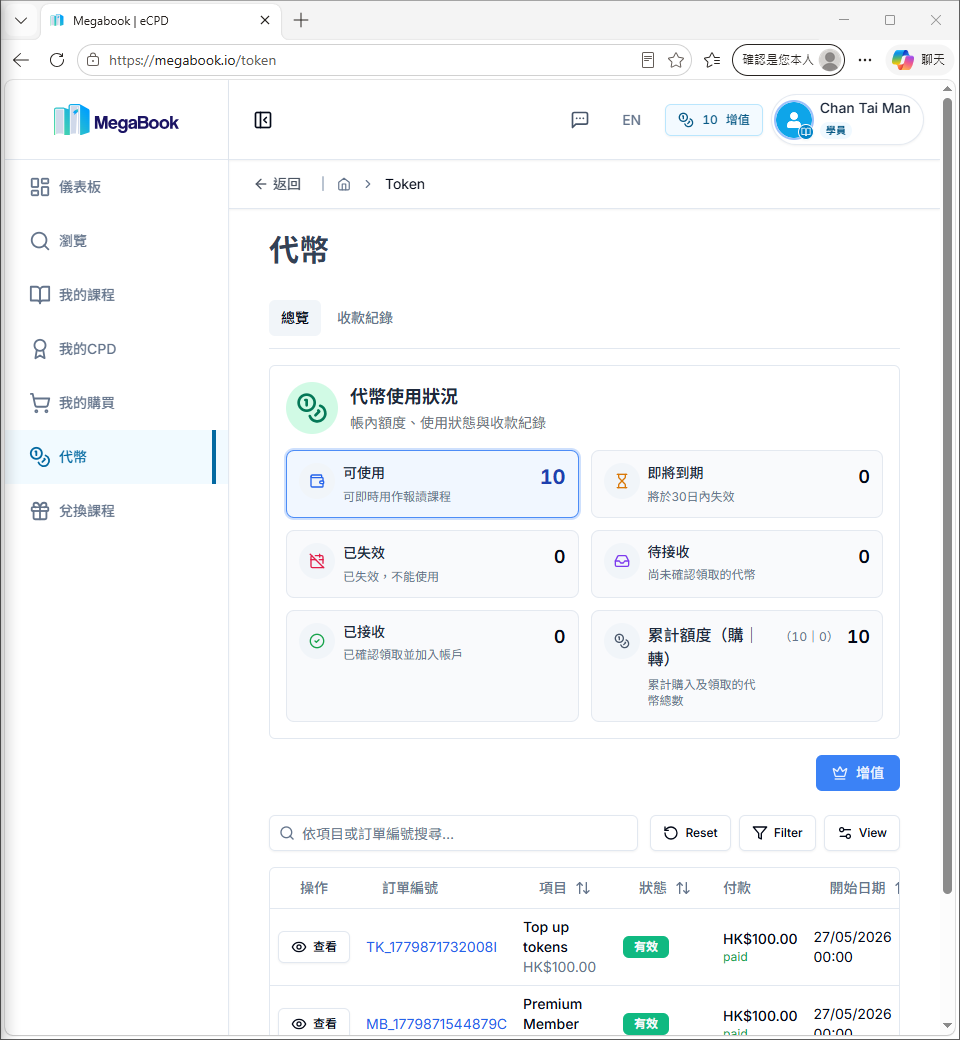Image resolution: width=960 pixels, height=1040 pixels.
Task: Click the home breadcrumb icon
Action: point(344,184)
